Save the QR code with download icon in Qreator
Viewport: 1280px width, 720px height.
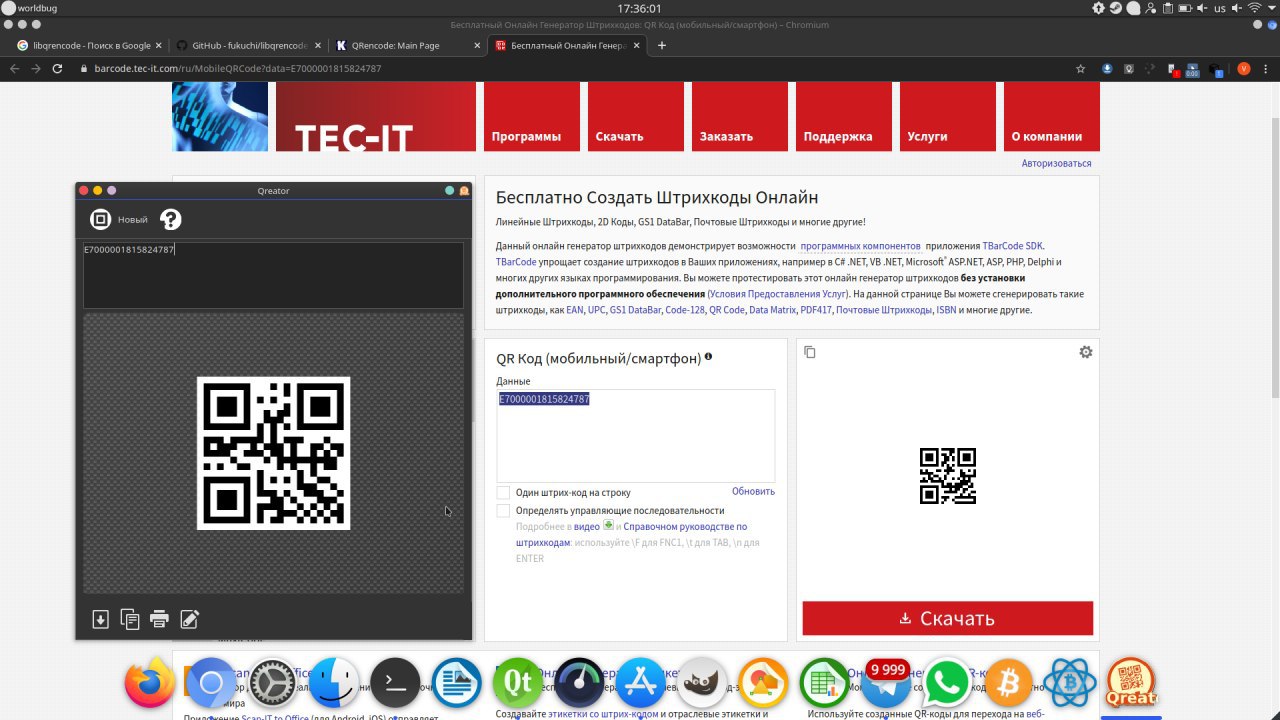pyautogui.click(x=100, y=619)
